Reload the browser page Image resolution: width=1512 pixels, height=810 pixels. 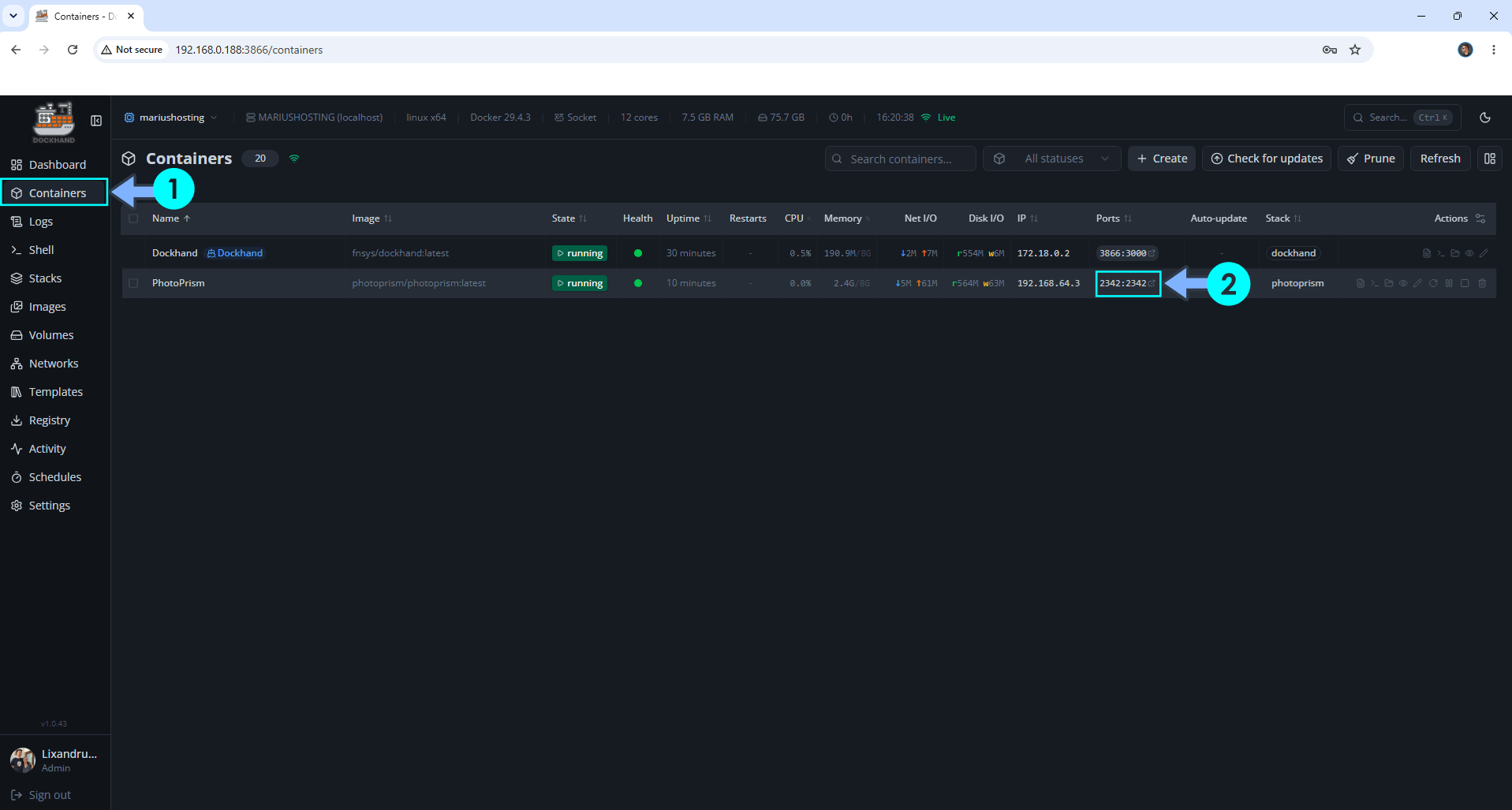point(73,50)
